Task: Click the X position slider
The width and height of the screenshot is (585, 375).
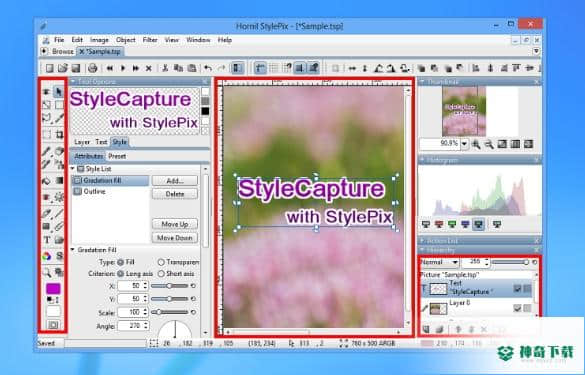Action: [169, 286]
